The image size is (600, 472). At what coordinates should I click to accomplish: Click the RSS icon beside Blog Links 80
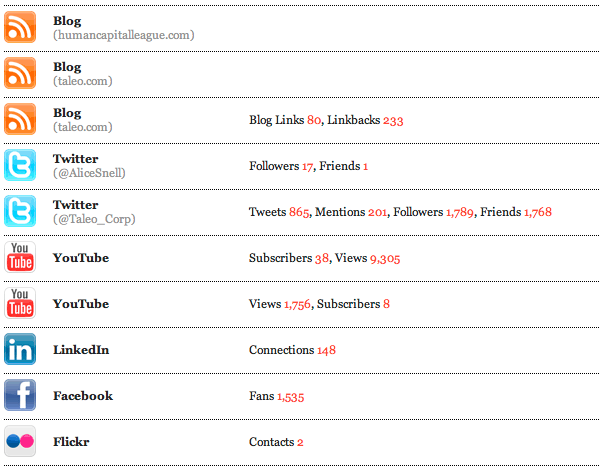(20, 119)
